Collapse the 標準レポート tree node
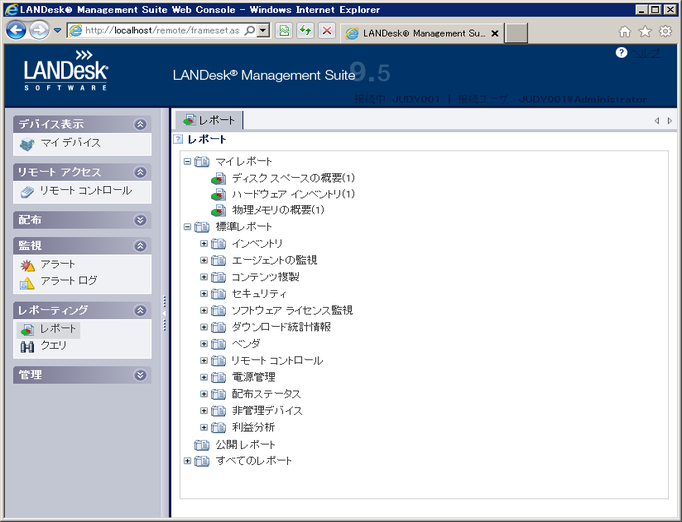 tap(187, 227)
